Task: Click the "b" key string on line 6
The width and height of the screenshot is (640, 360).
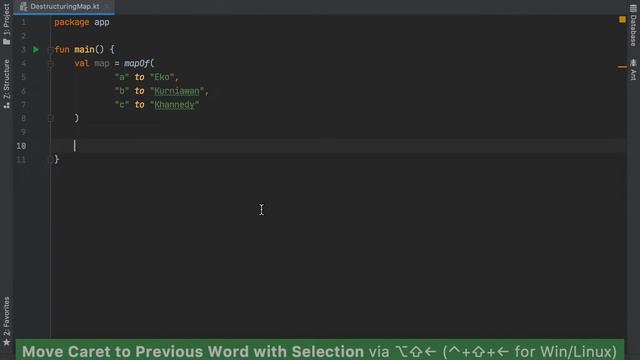Action: click(x=122, y=91)
